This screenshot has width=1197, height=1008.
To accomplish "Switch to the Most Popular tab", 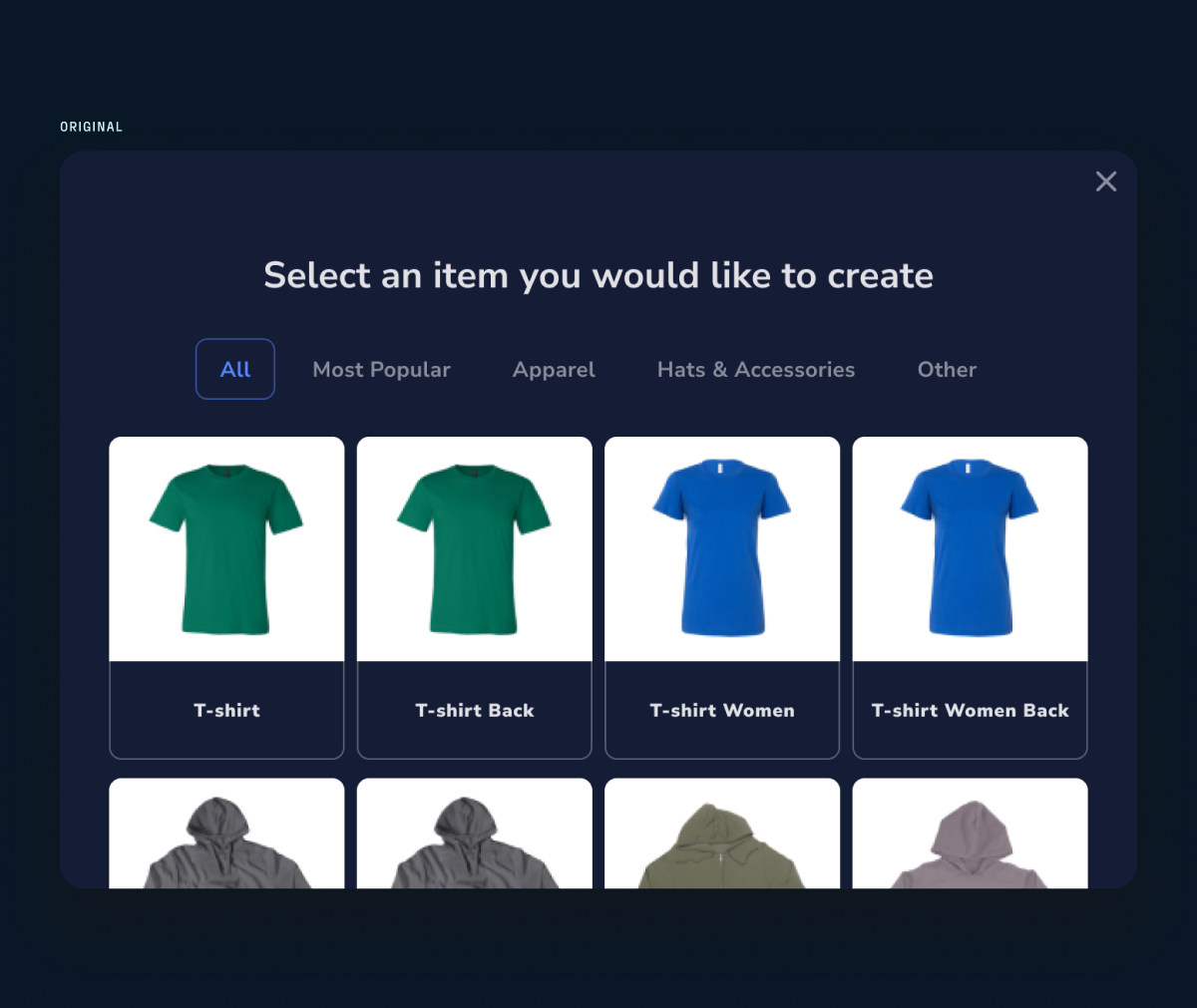I will 381,369.
